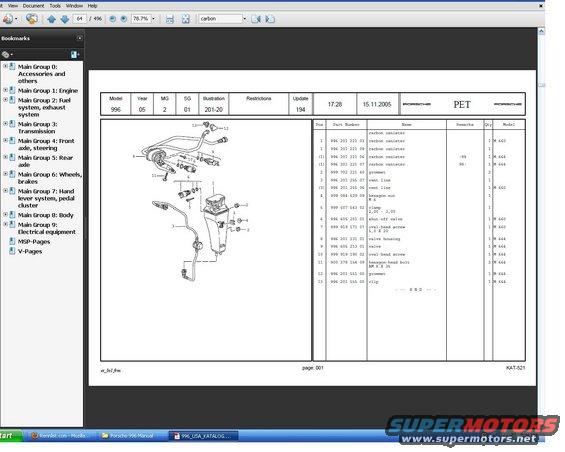565x452 pixels.
Task: Expand Main Group 4: Front axle bookmark
Action: coord(5,141)
